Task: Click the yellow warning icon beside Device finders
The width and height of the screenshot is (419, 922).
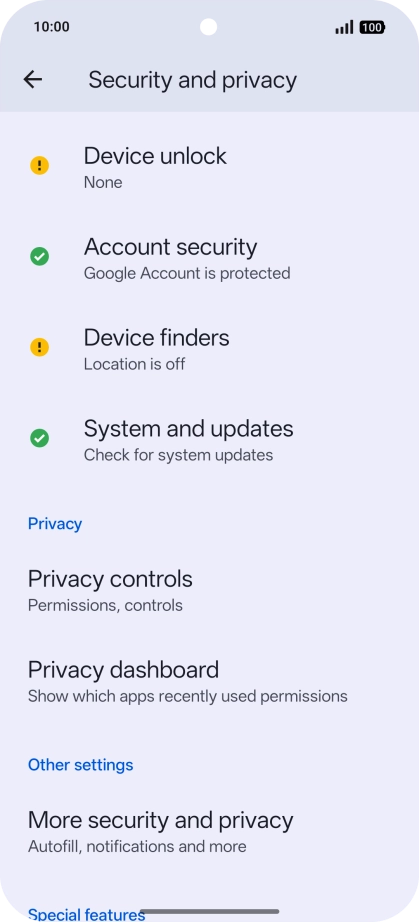Action: click(x=39, y=348)
